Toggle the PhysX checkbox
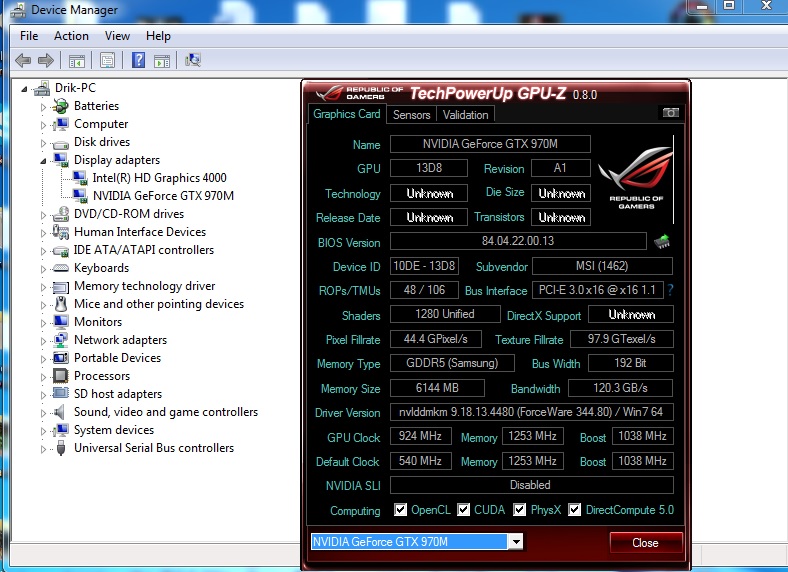This screenshot has width=788, height=572. [x=520, y=510]
